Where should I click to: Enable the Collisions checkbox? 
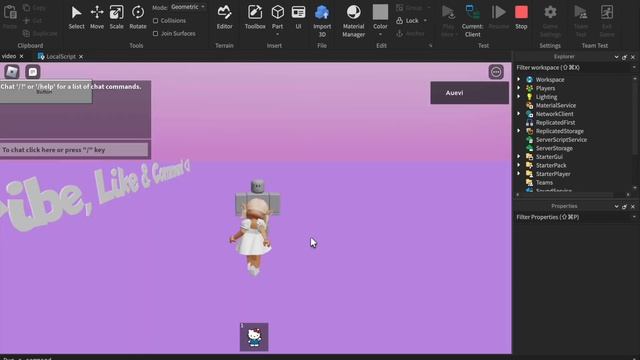click(x=156, y=20)
